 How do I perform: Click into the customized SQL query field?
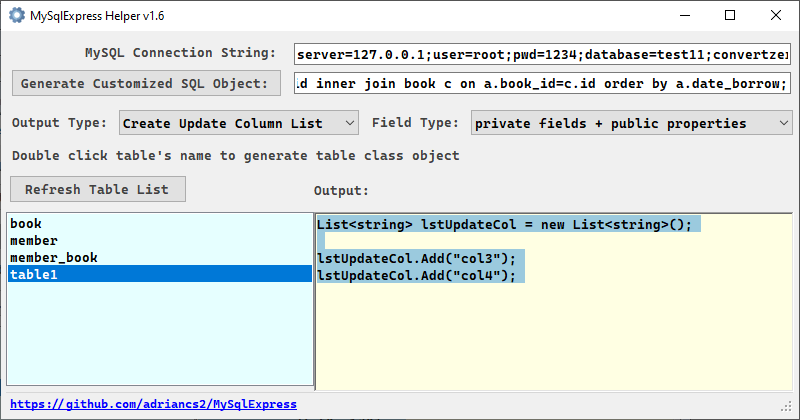click(542, 83)
